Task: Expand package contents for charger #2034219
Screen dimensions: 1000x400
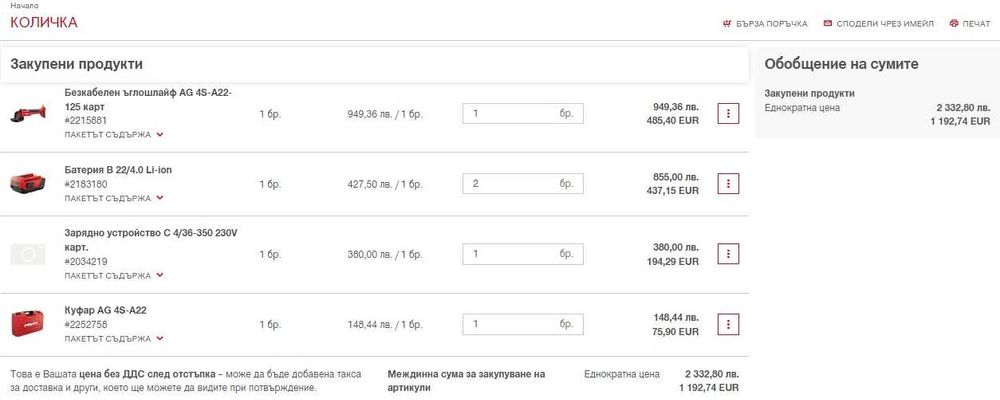Action: 114,276
